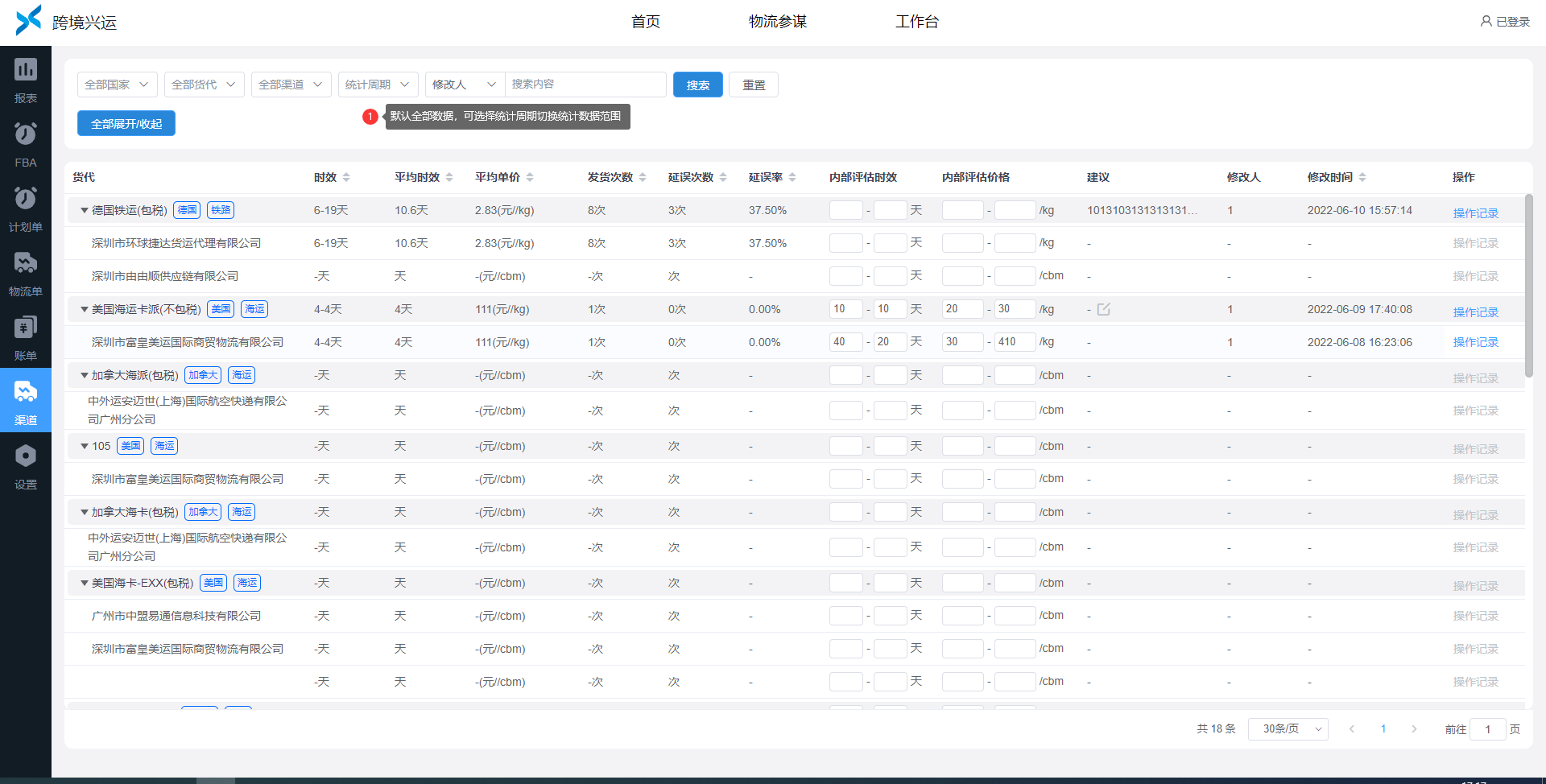This screenshot has height=784, width=1546.
Task: Click the 加拿大 tag on 加拿大海派 row
Action: [x=203, y=375]
